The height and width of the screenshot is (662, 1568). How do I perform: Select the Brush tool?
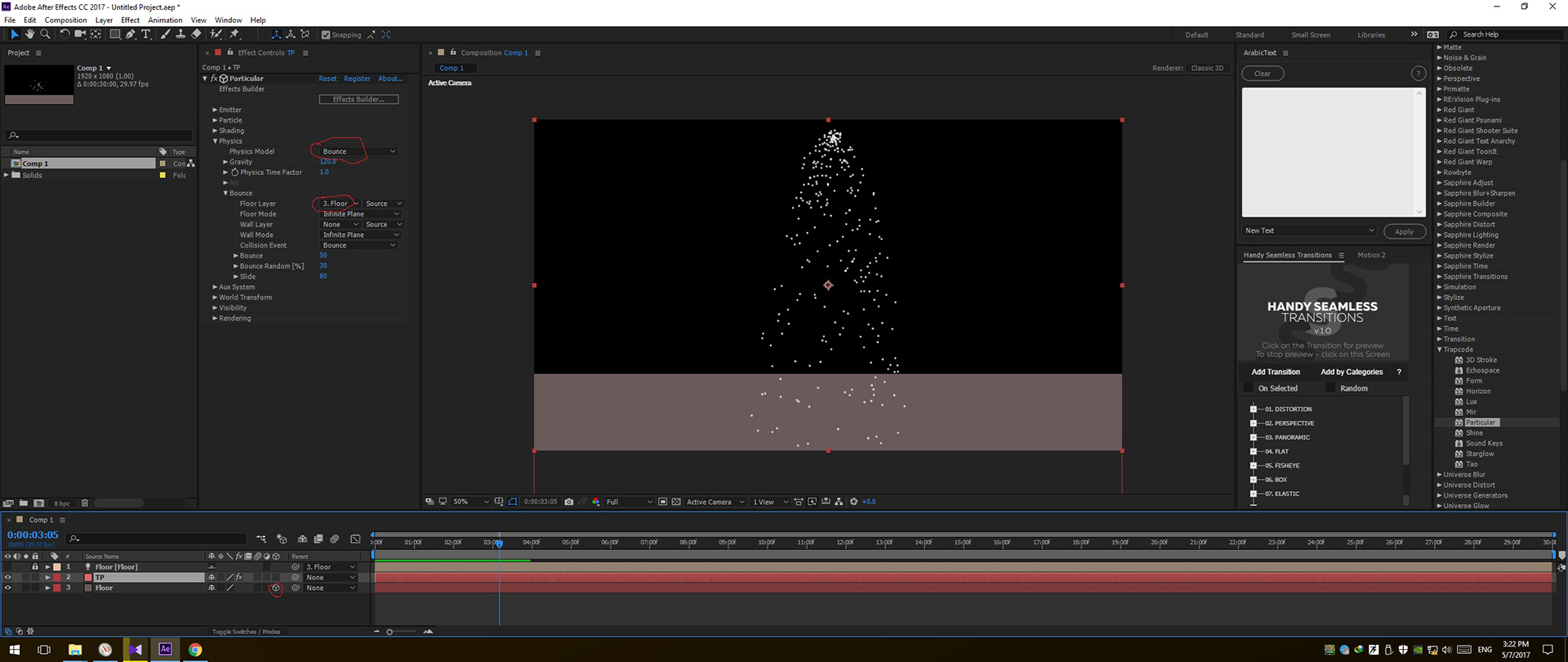pos(165,34)
